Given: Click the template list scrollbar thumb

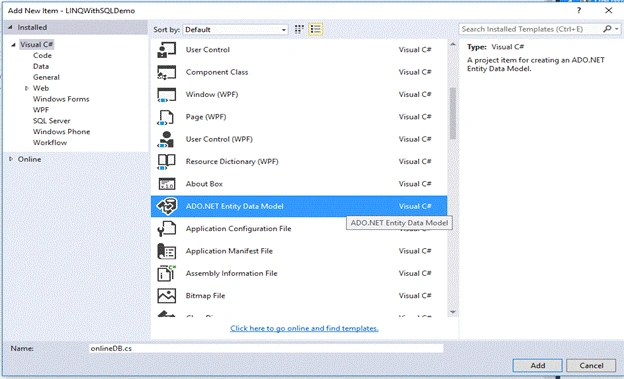Looking at the screenshot, I should [x=453, y=113].
